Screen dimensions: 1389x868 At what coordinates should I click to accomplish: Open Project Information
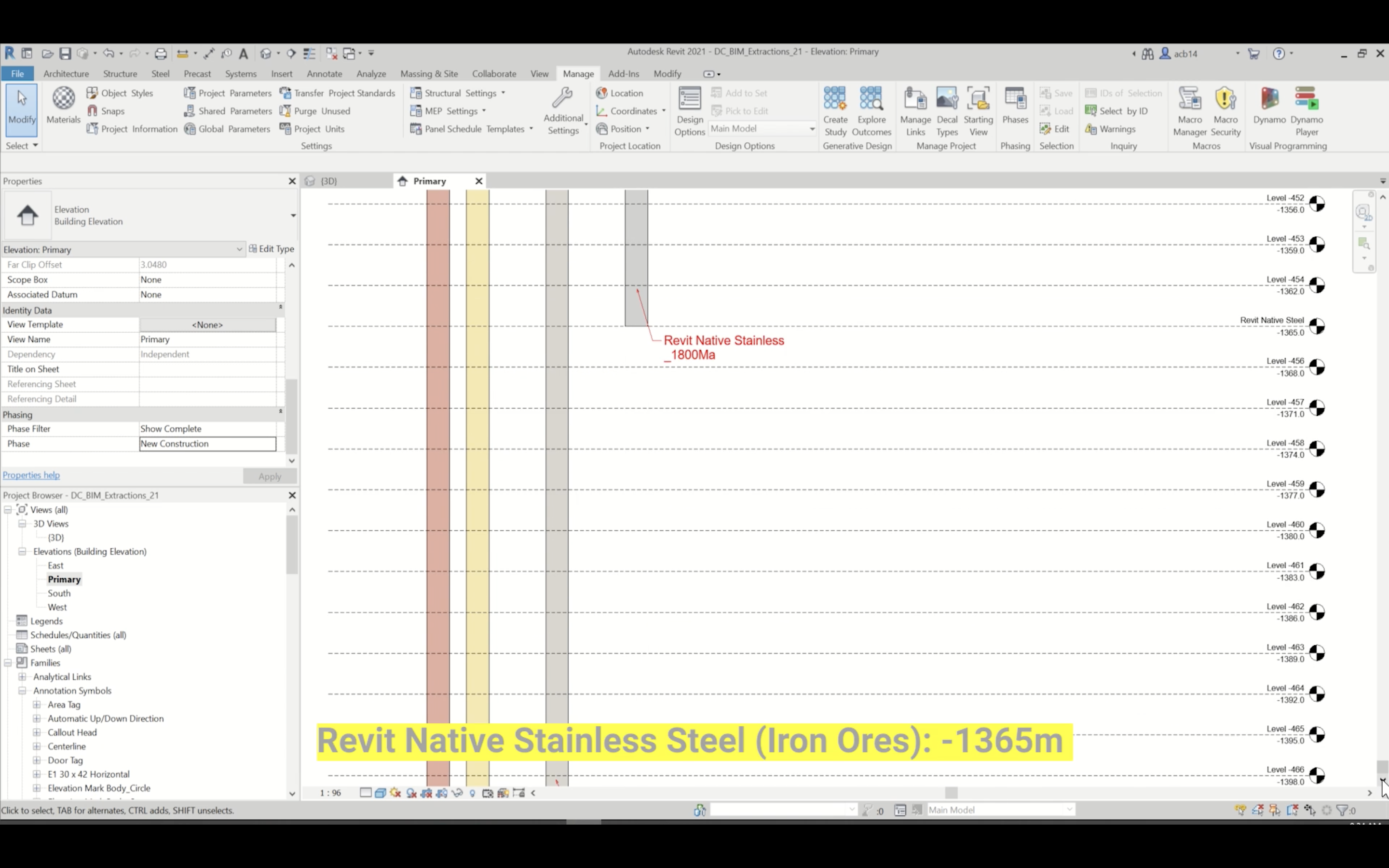[x=132, y=129]
